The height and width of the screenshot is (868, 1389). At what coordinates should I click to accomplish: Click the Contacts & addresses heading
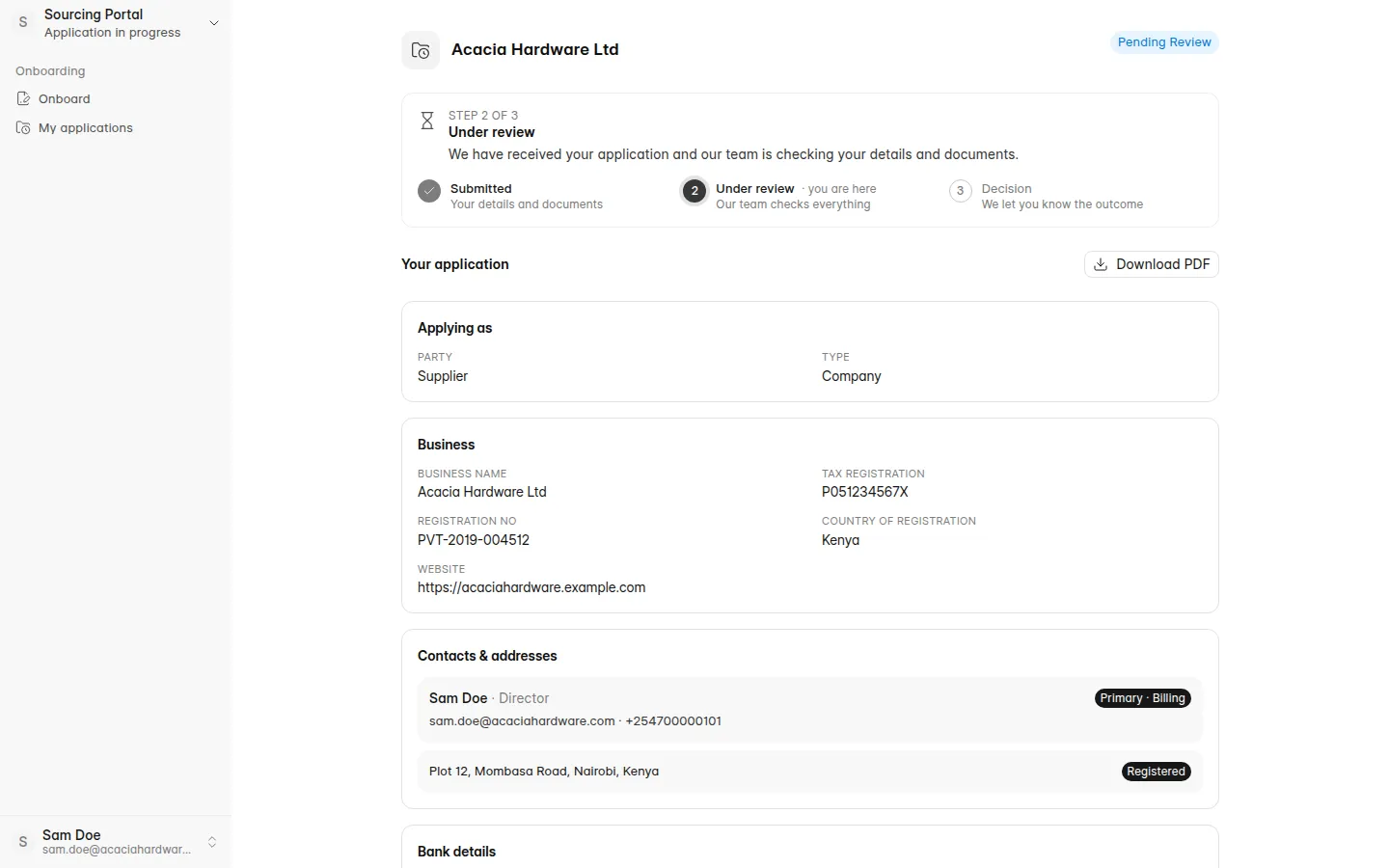coord(487,656)
